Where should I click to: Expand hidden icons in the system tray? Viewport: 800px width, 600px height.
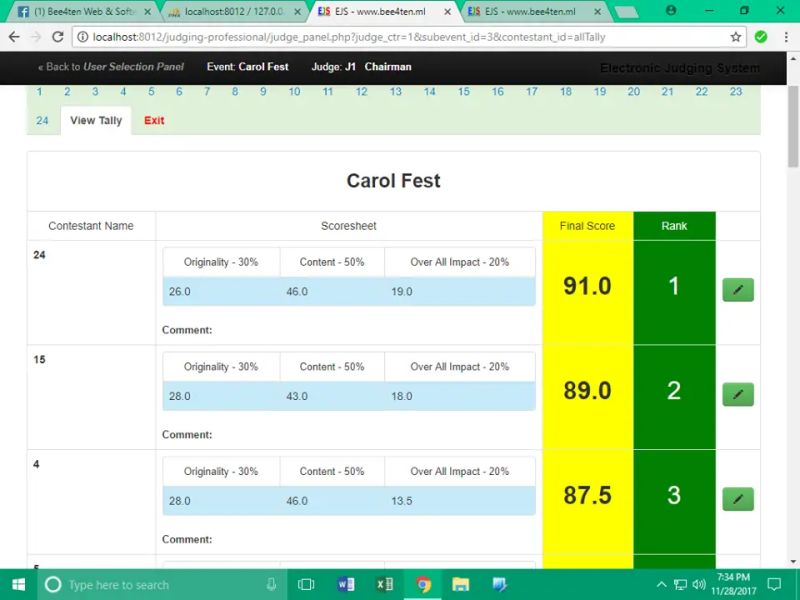662,582
